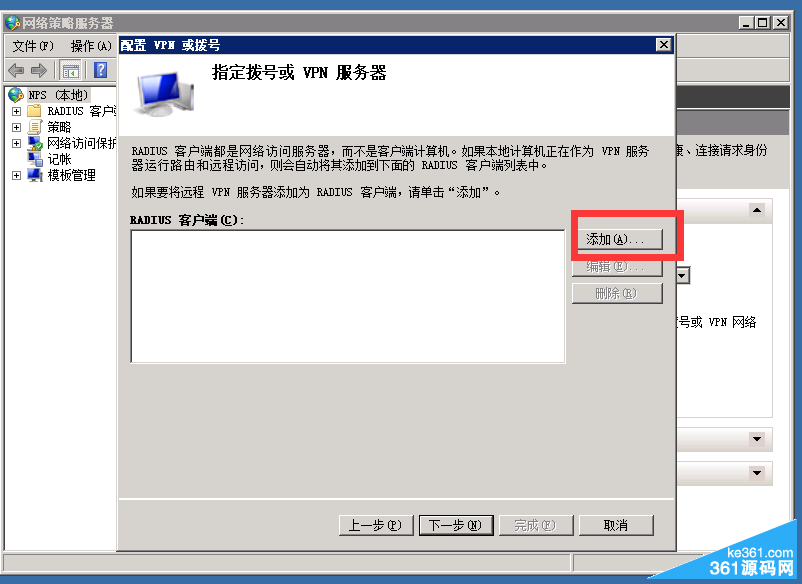This screenshot has width=802, height=584.
Task: Click inside the RADIUS 客户端 list box
Action: click(x=348, y=296)
